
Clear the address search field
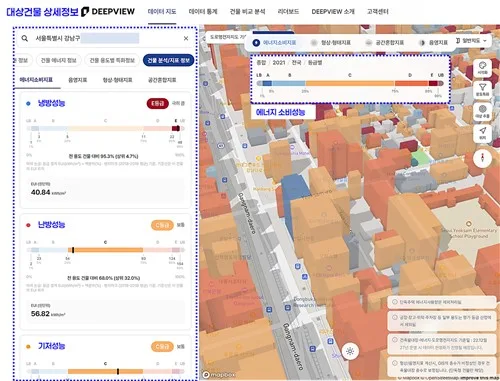click(x=186, y=38)
